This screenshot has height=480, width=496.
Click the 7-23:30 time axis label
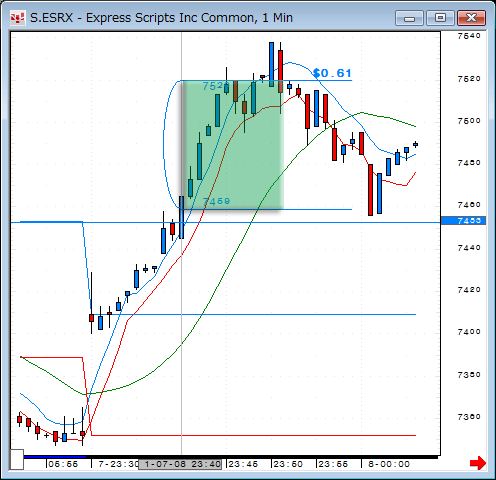pos(118,464)
